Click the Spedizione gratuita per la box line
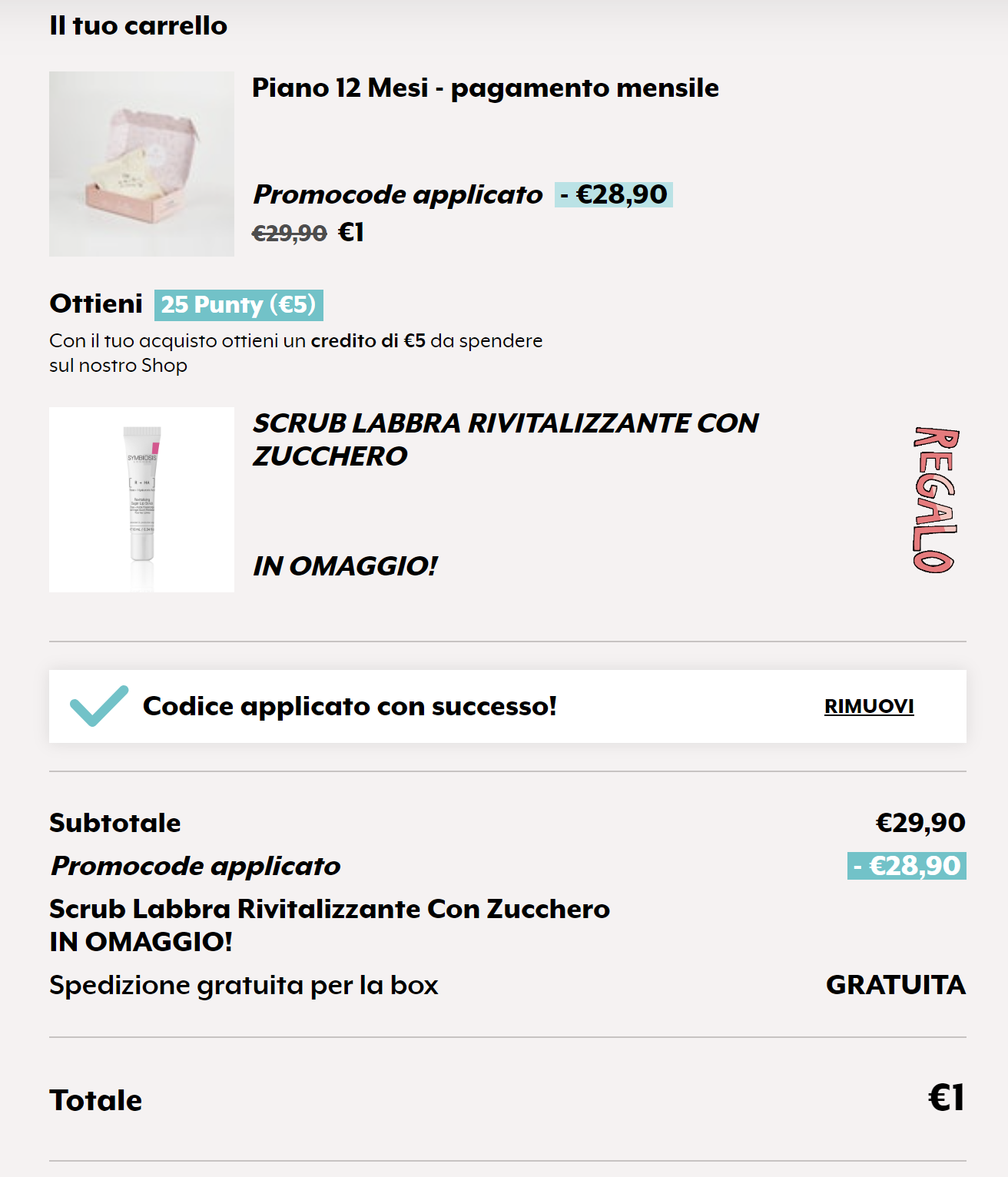The height and width of the screenshot is (1177, 1008). pyautogui.click(x=244, y=985)
